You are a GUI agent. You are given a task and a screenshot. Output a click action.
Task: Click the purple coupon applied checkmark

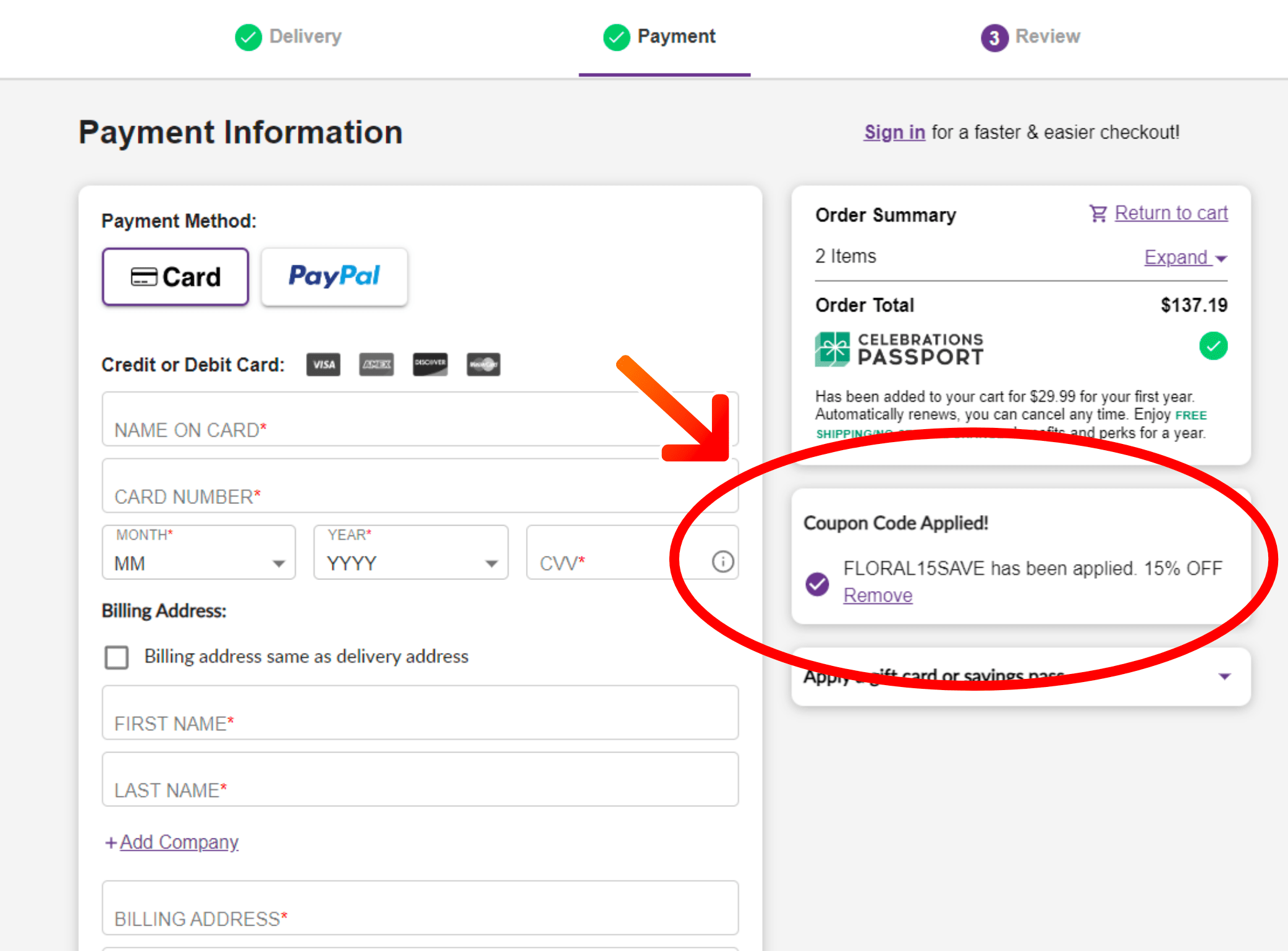817,583
